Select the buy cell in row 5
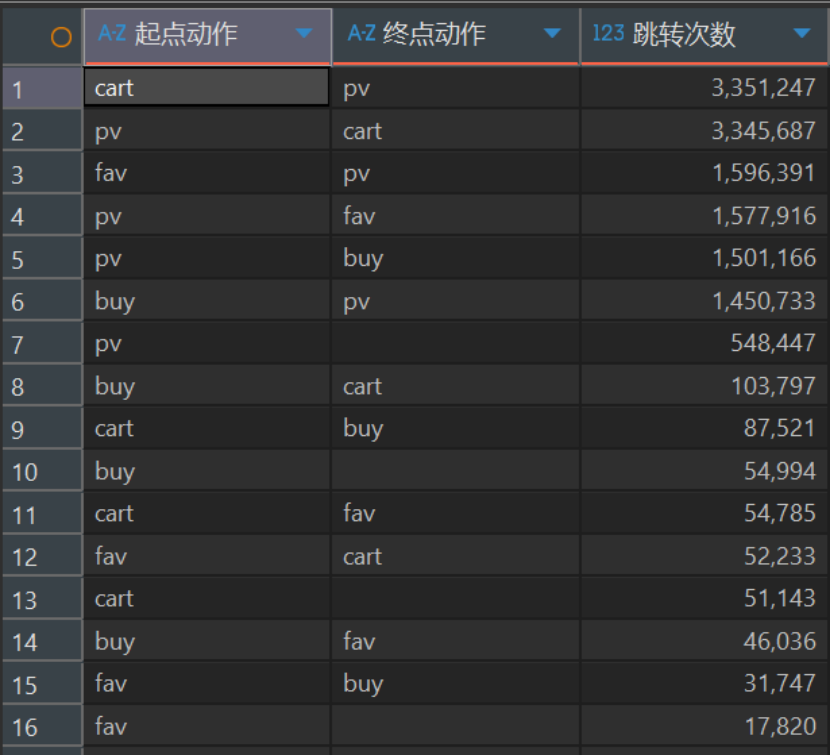 pos(455,258)
